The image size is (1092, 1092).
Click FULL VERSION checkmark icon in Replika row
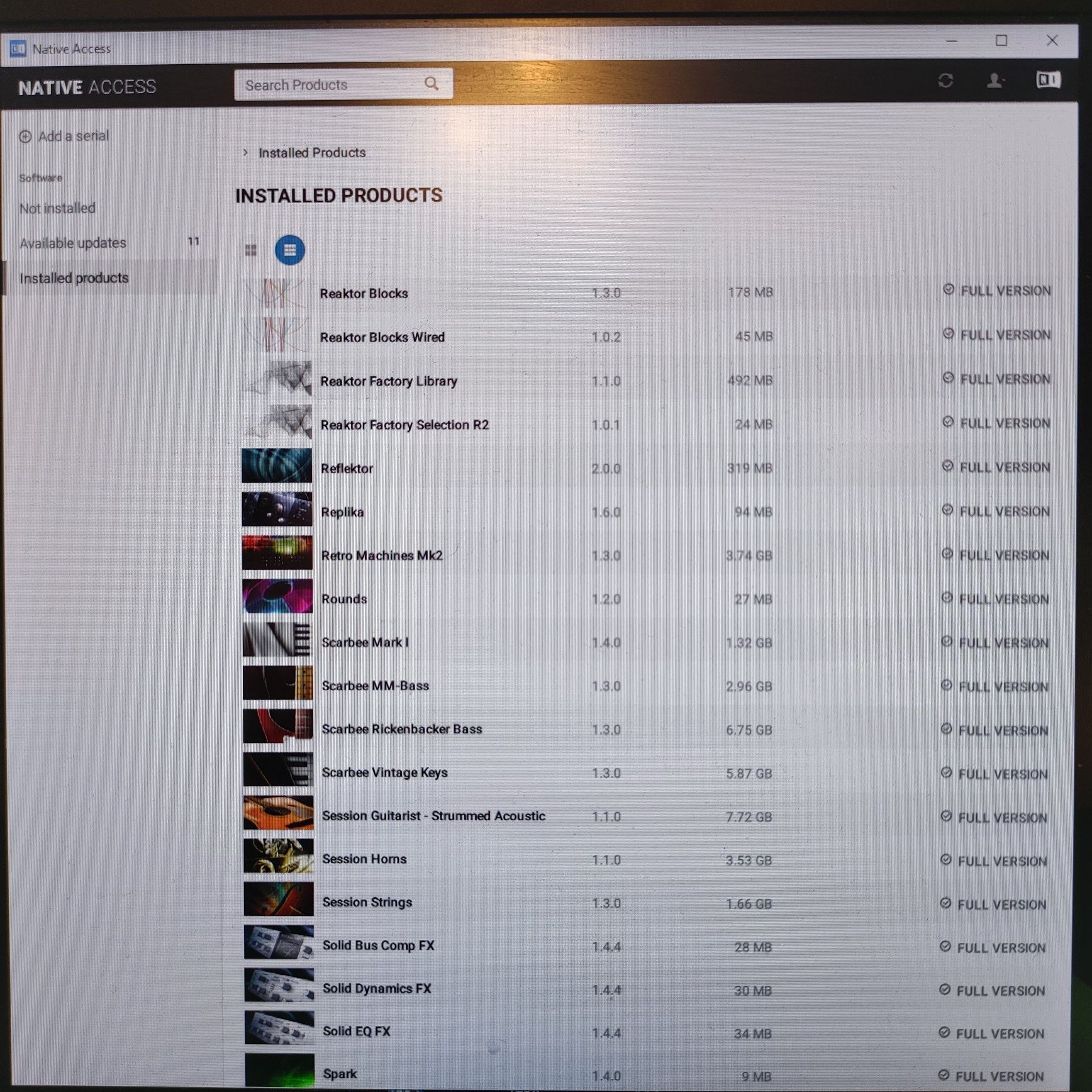point(947,510)
